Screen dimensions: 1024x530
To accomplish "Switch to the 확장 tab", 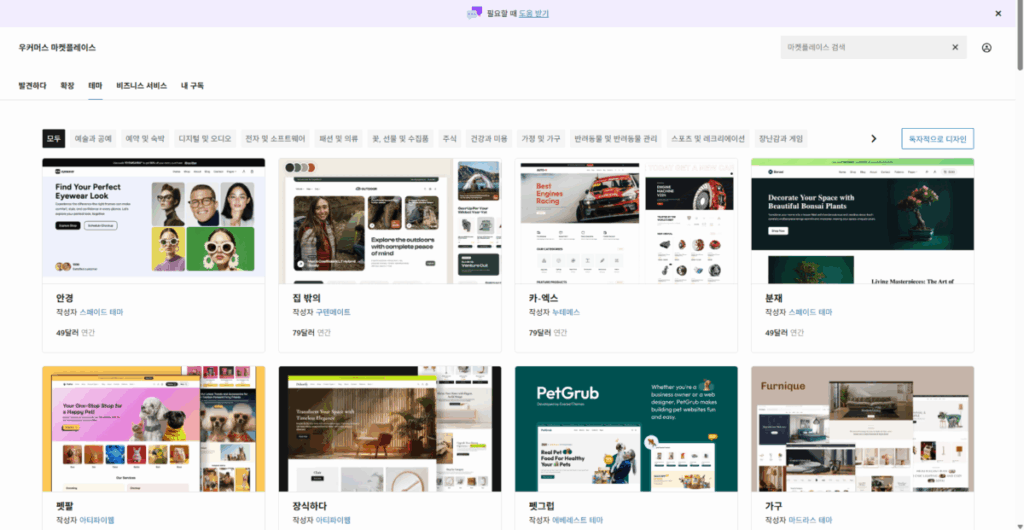I will [67, 86].
